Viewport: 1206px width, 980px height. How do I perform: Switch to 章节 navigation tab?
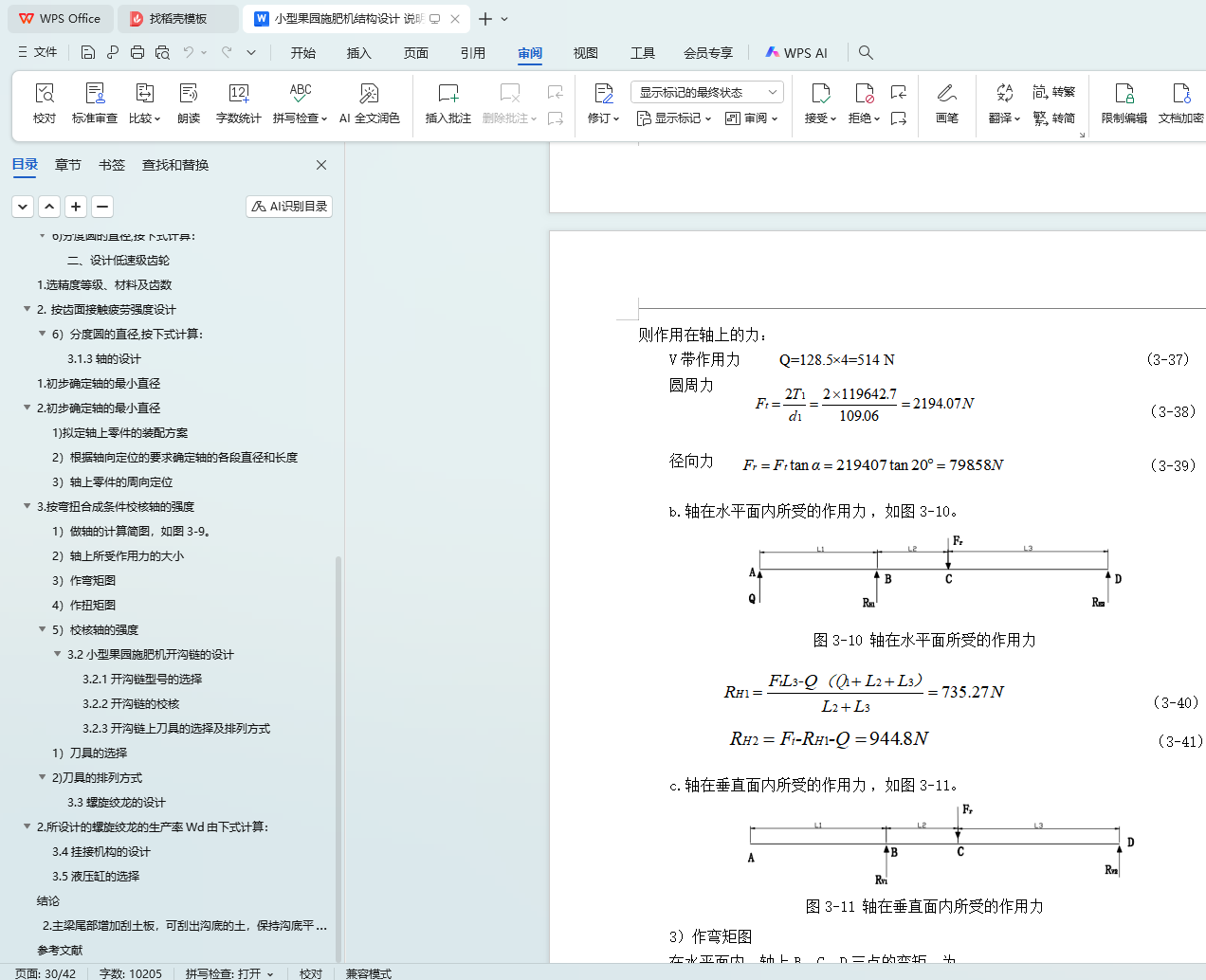click(68, 165)
